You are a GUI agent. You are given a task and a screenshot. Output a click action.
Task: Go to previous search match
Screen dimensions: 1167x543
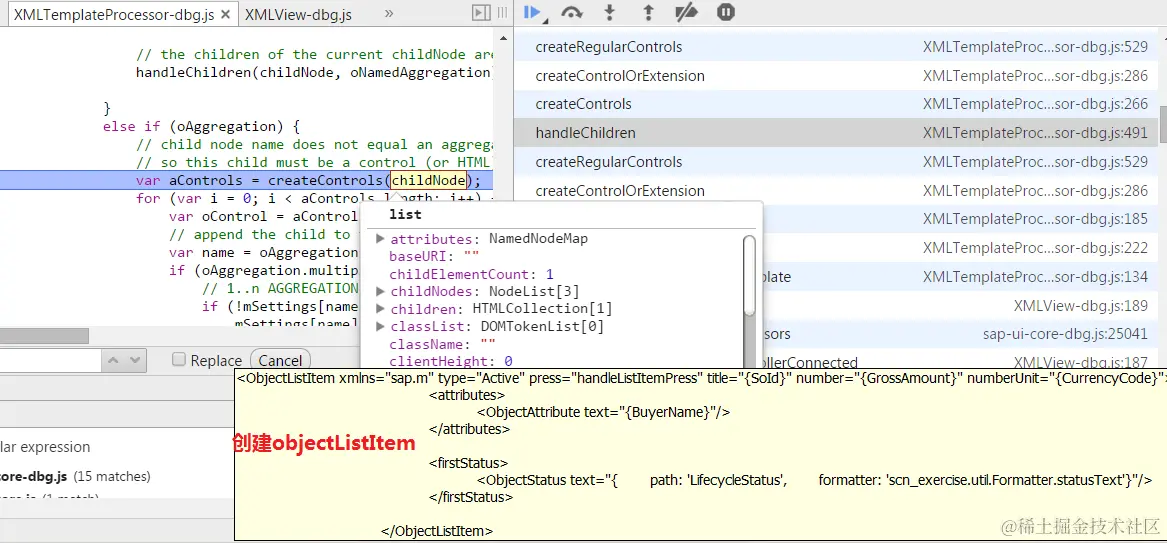point(113,360)
